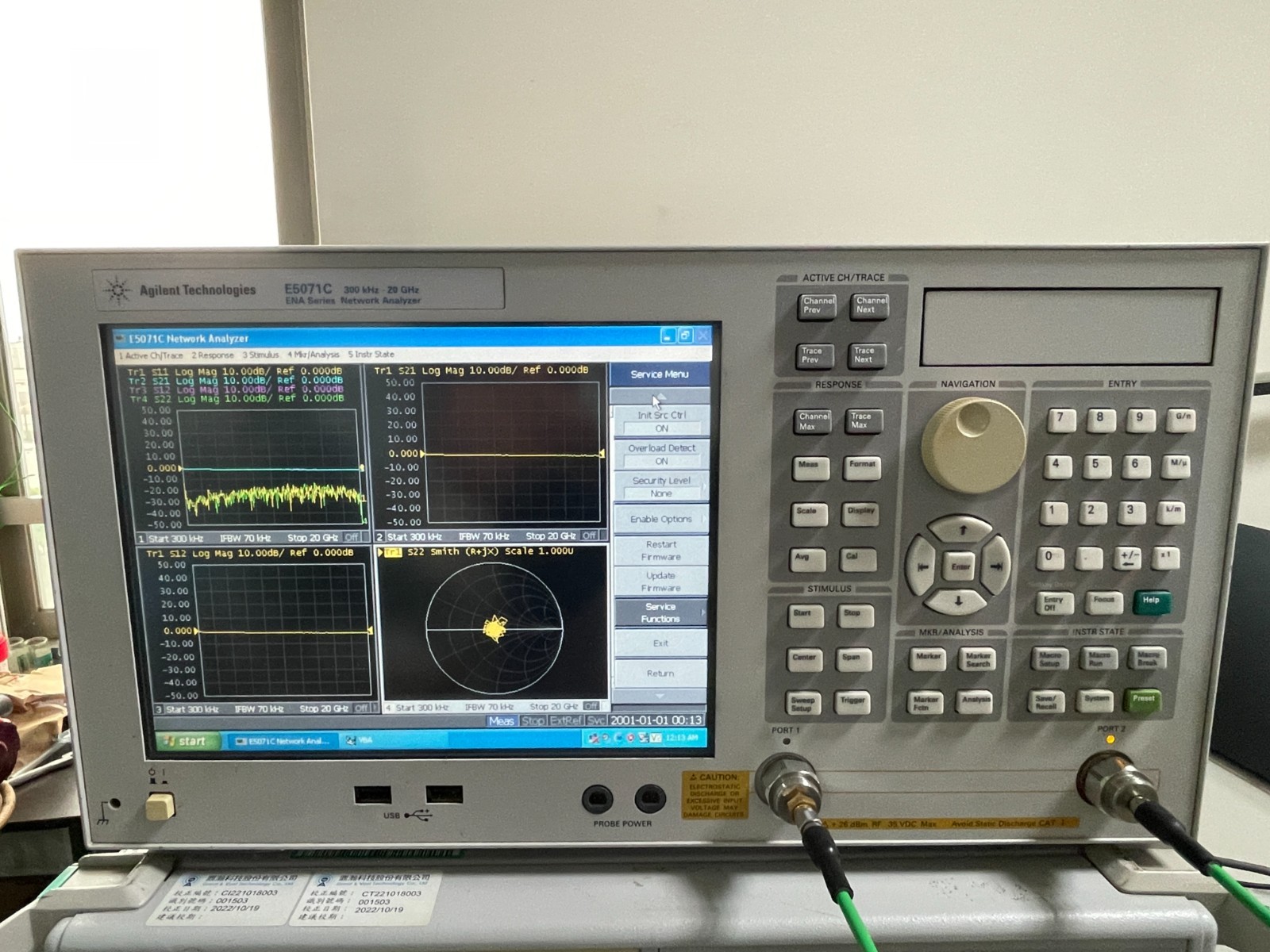Click the Meas front-panel key
This screenshot has height=952, width=1270.
(x=810, y=467)
